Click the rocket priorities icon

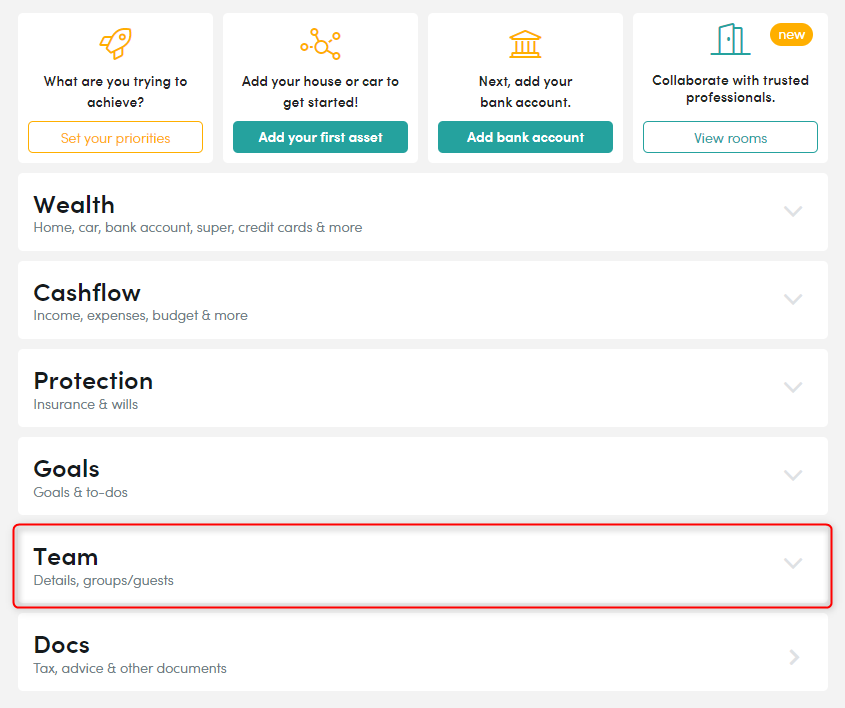tap(115, 43)
